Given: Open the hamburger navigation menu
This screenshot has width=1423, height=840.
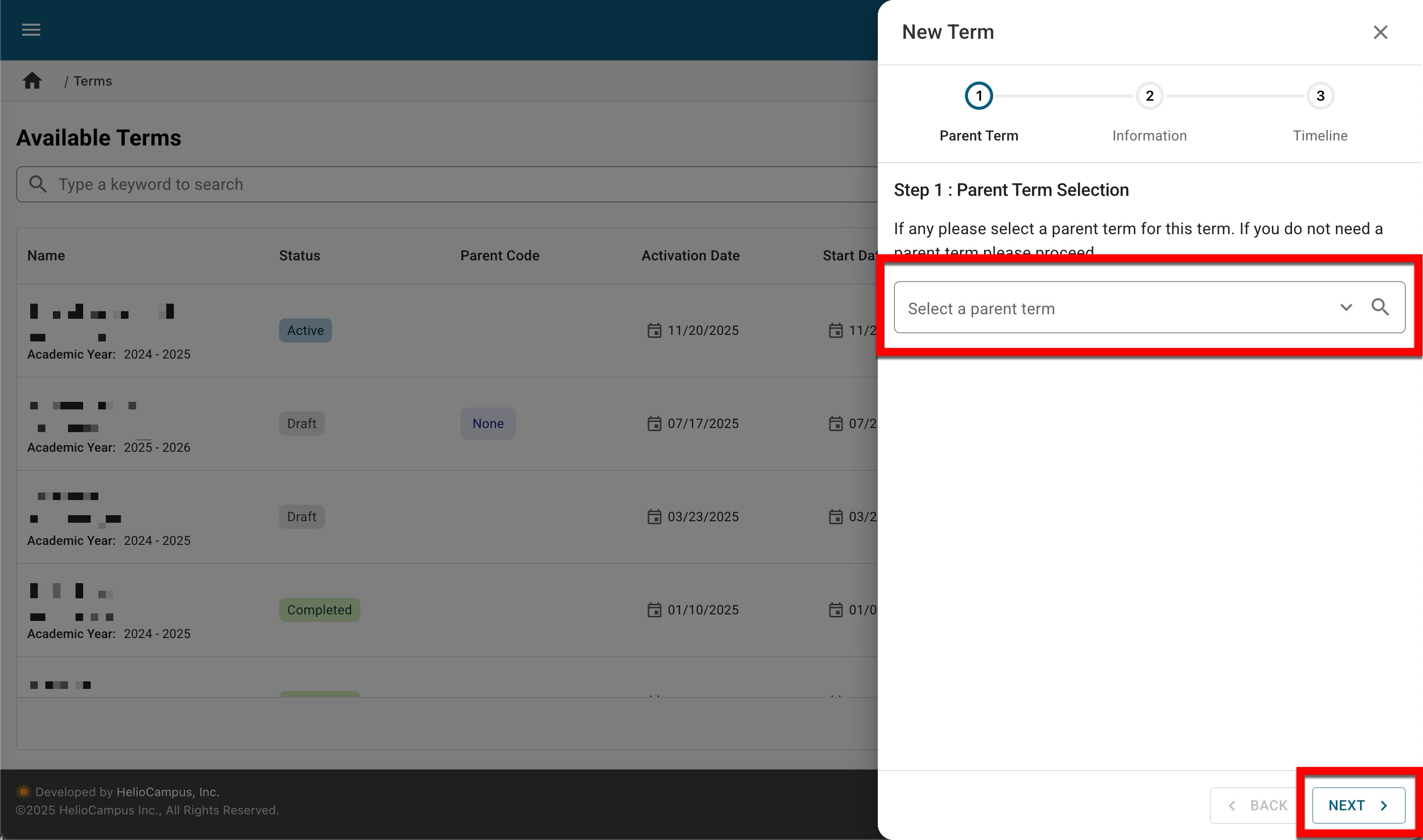Looking at the screenshot, I should [x=31, y=29].
